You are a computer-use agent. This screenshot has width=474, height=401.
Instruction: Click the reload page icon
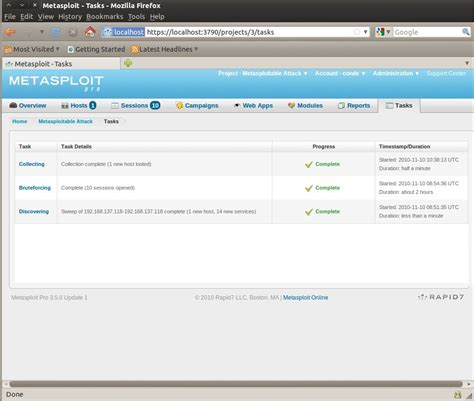tap(56, 32)
